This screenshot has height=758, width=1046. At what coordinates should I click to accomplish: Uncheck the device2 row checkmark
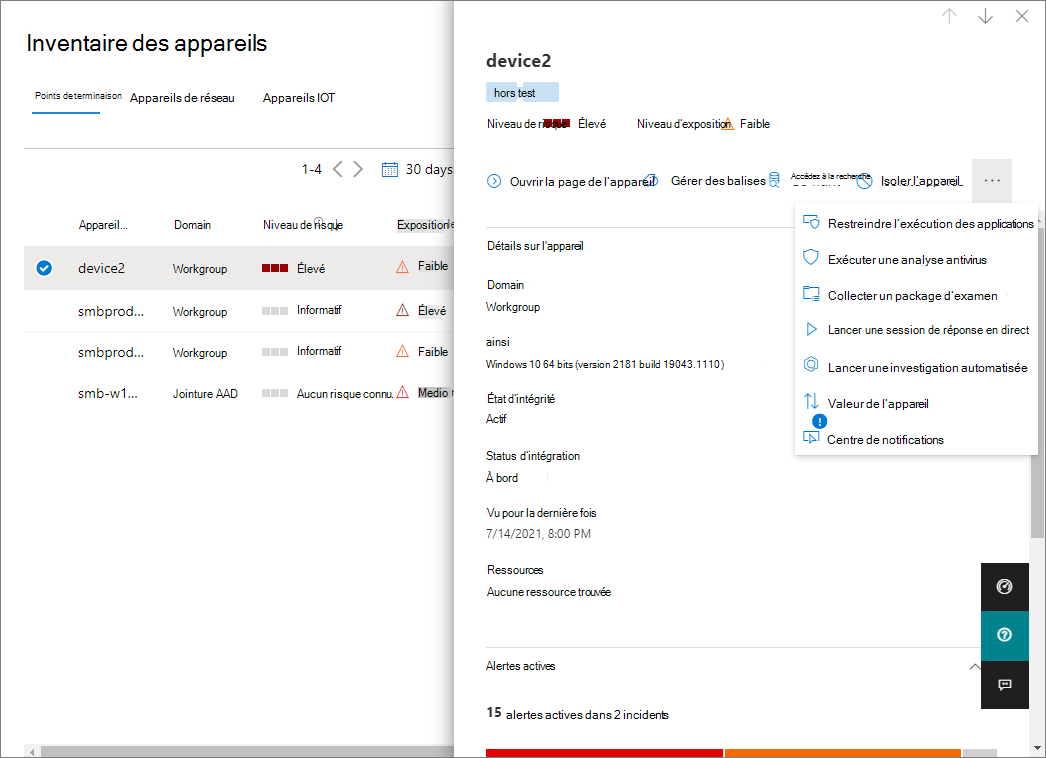[x=44, y=268]
